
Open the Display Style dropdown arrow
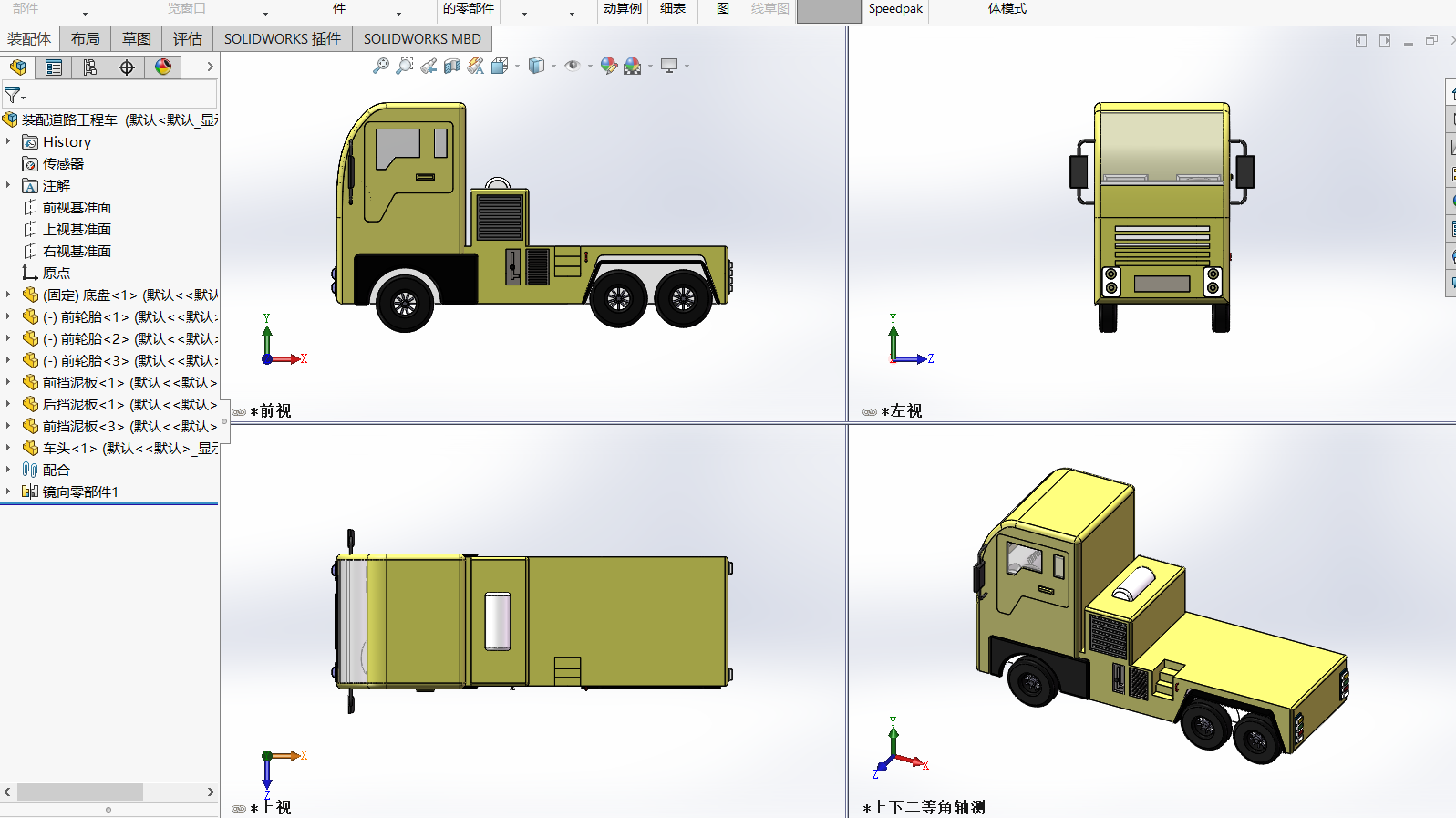(553, 67)
